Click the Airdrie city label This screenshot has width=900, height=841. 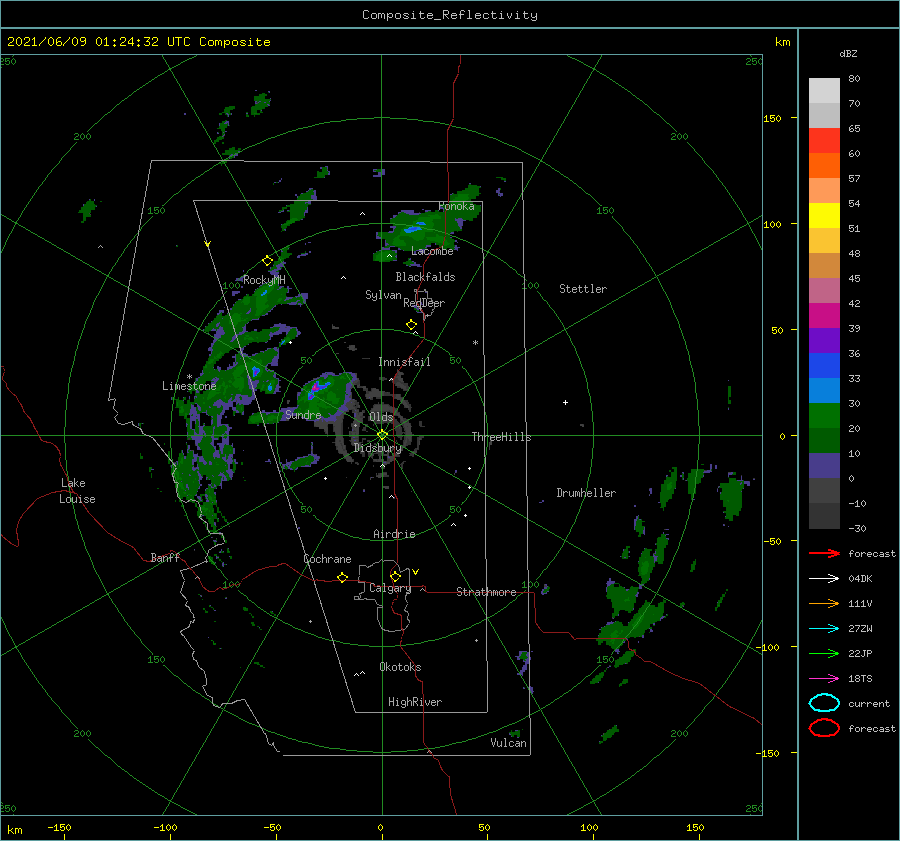tap(394, 534)
